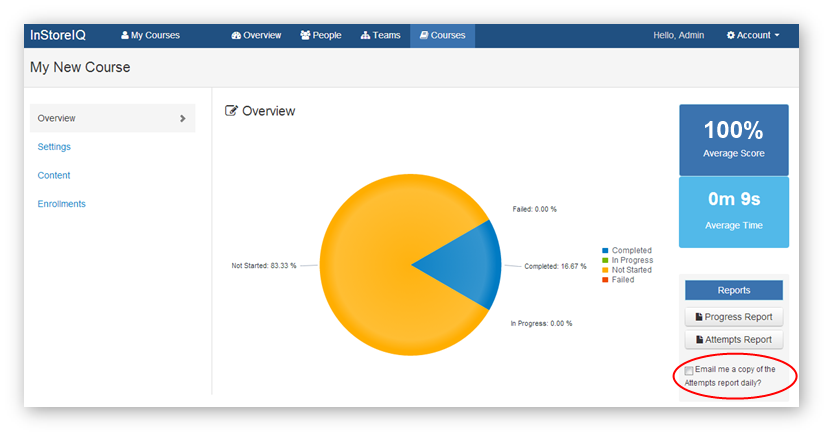Click the chevron arrow on Overview sidebar item
The width and height of the screenshot is (829, 437).
point(183,118)
